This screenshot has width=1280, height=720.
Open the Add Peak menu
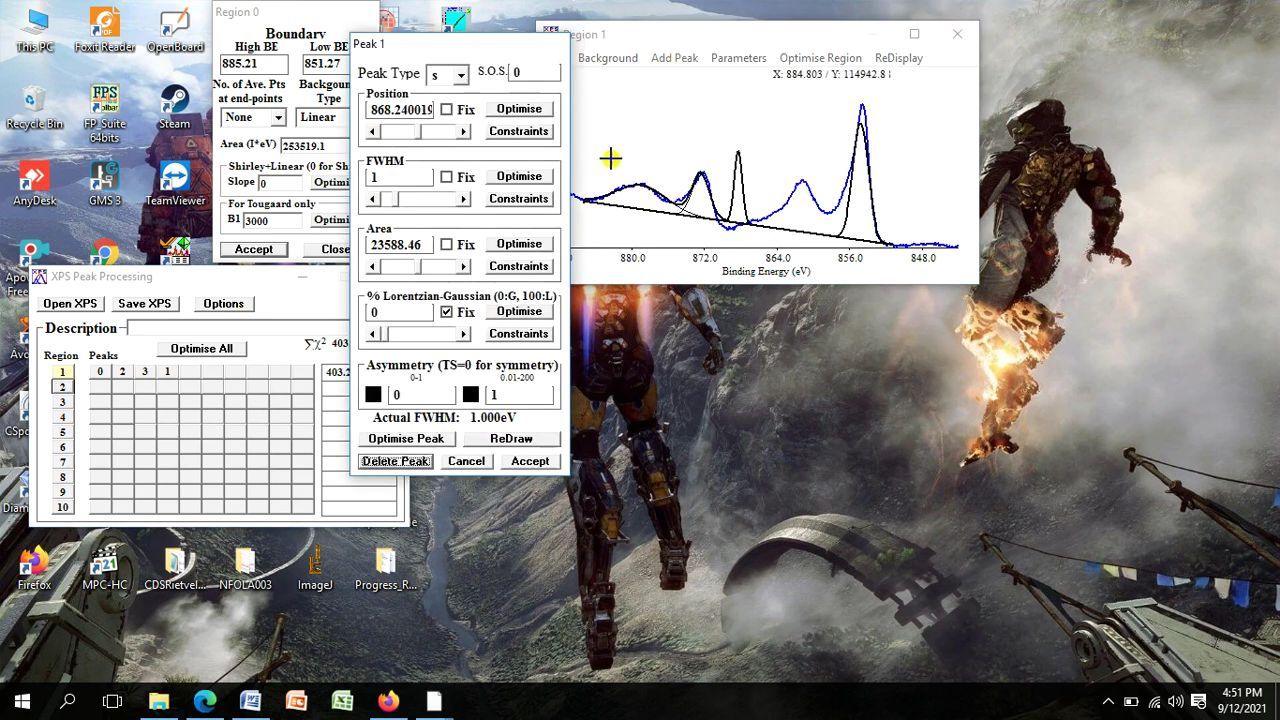point(674,58)
